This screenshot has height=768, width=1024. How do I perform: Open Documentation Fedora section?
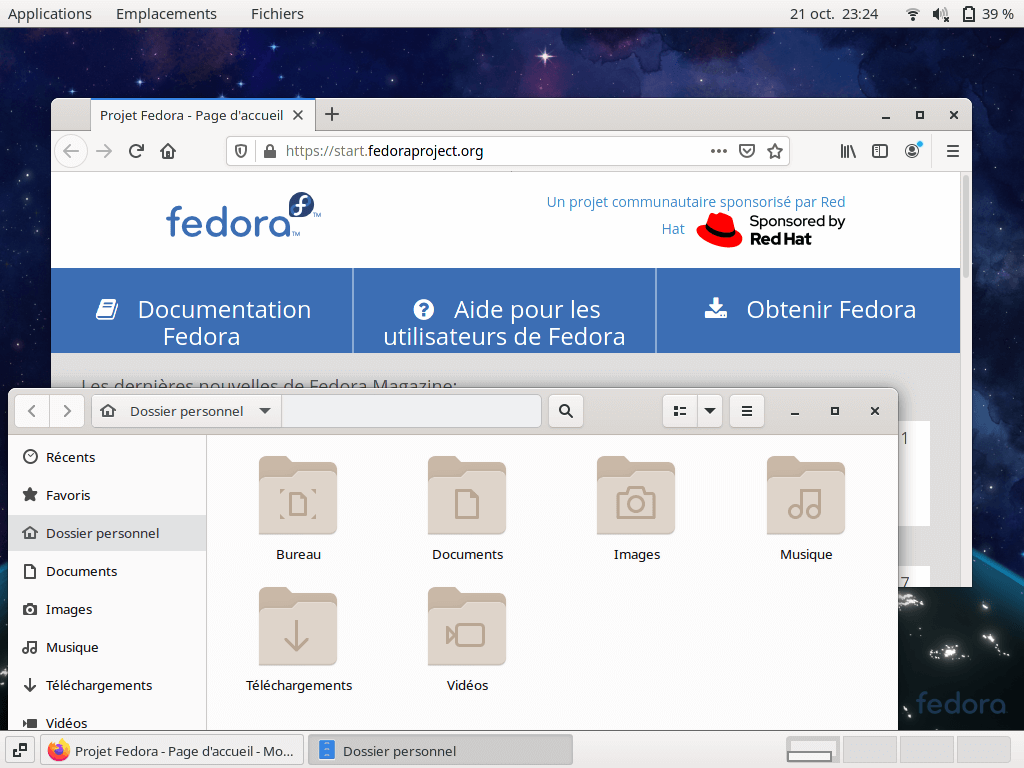click(x=202, y=311)
